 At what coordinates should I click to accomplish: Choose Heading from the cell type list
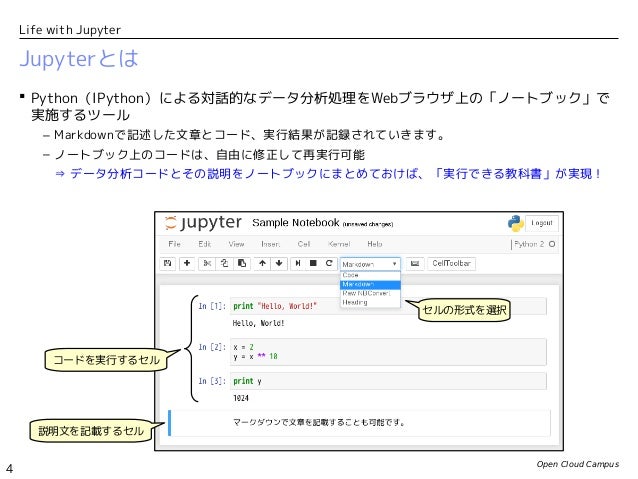370,302
